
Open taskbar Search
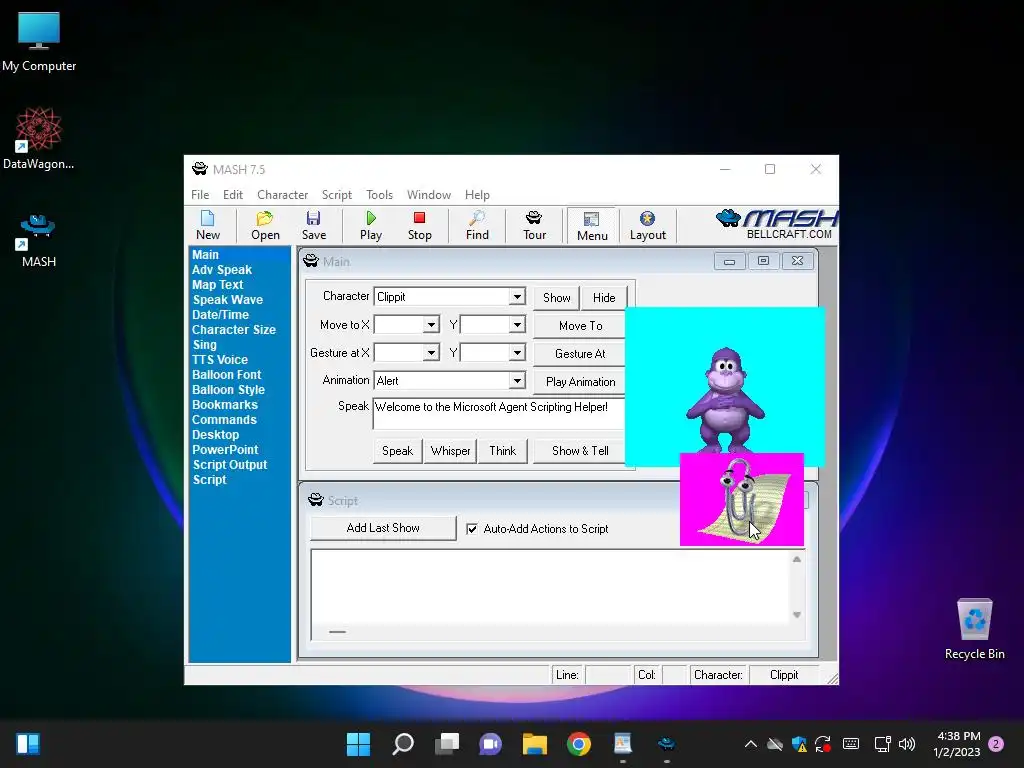pyautogui.click(x=403, y=744)
